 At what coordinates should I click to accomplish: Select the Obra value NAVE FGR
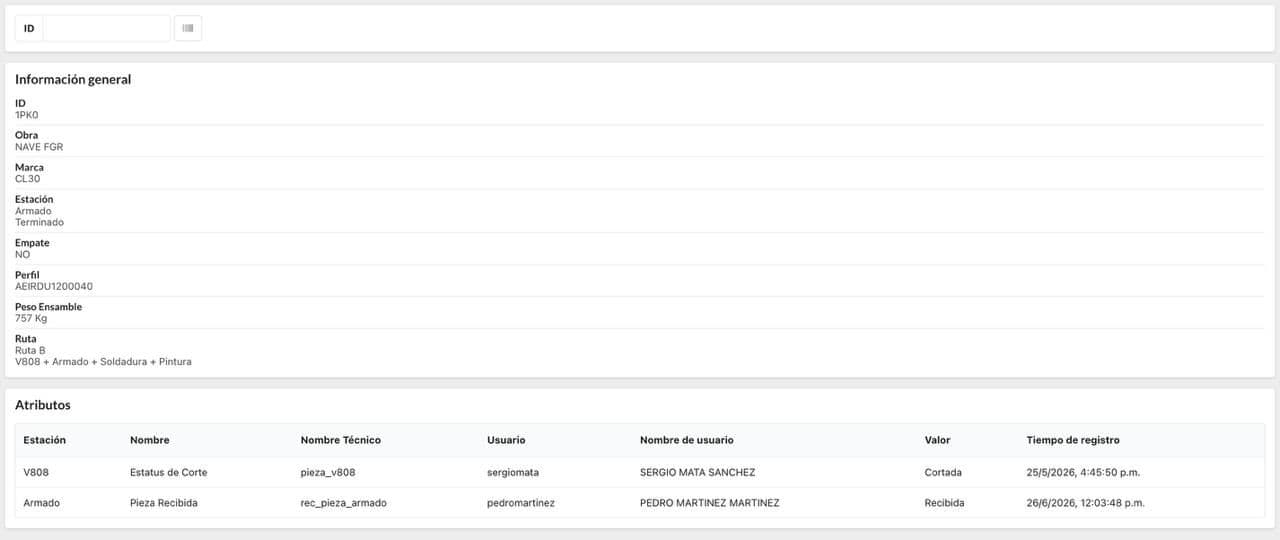(39, 147)
